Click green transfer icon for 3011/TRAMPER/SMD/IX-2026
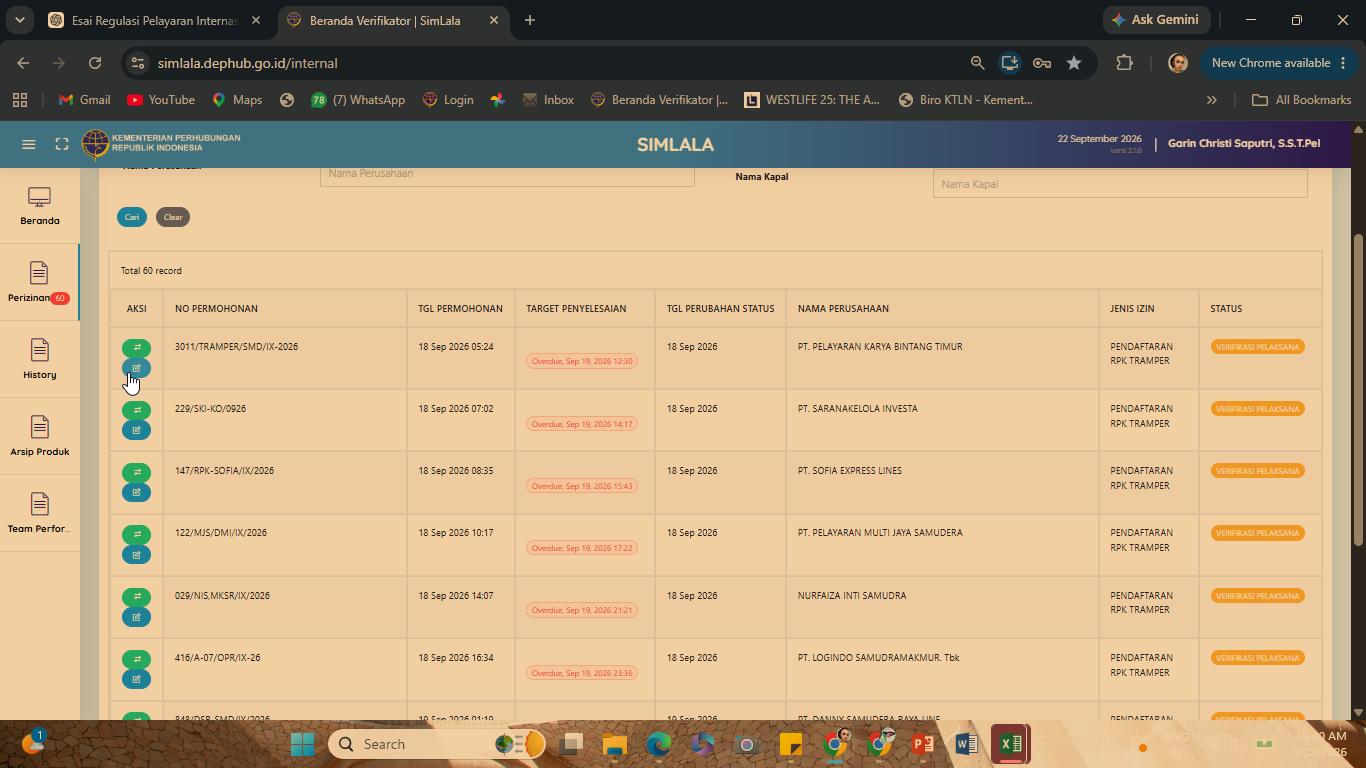The width and height of the screenshot is (1366, 768). click(136, 348)
